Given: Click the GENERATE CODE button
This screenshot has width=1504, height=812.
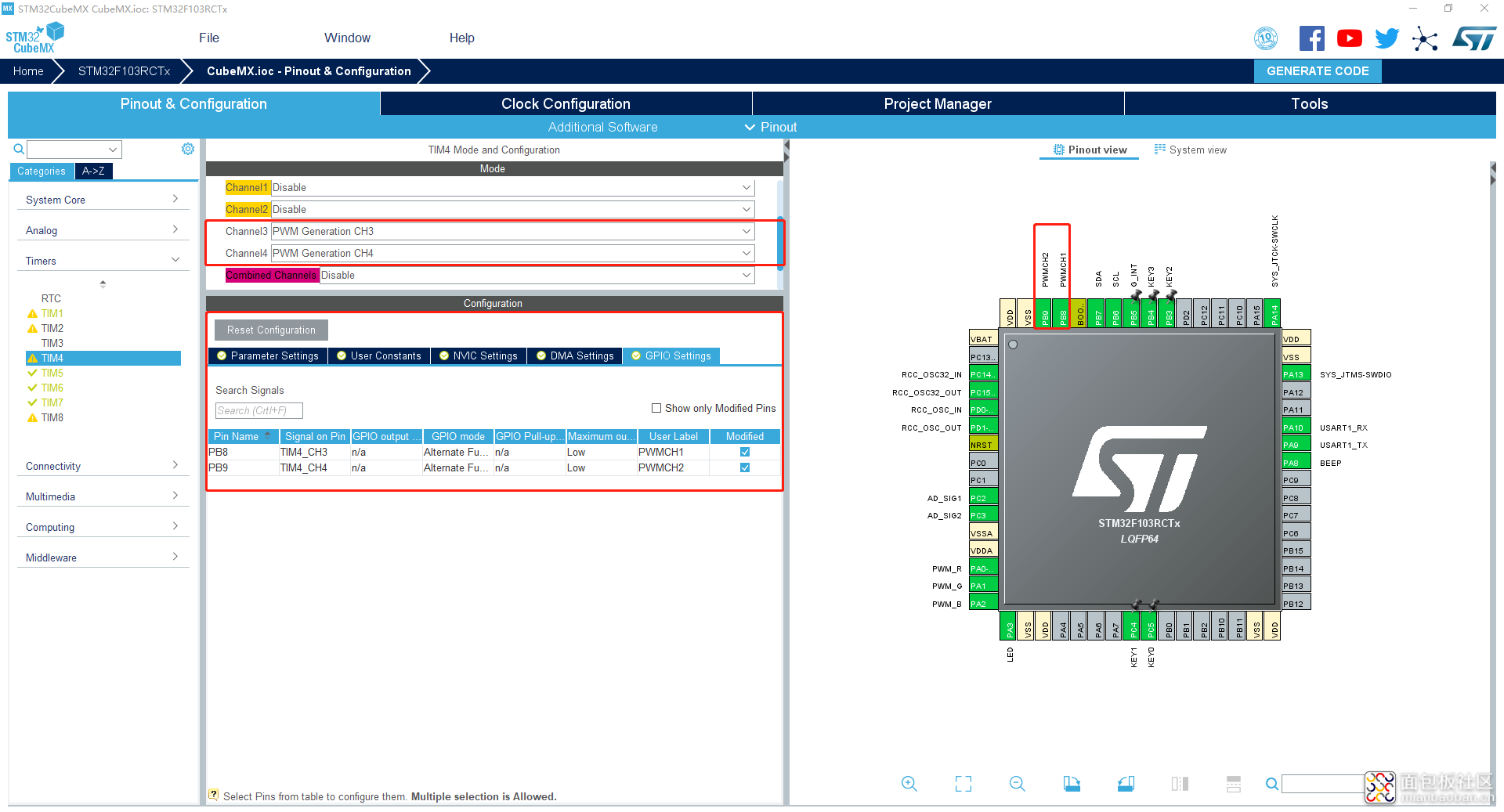Looking at the screenshot, I should (x=1318, y=70).
